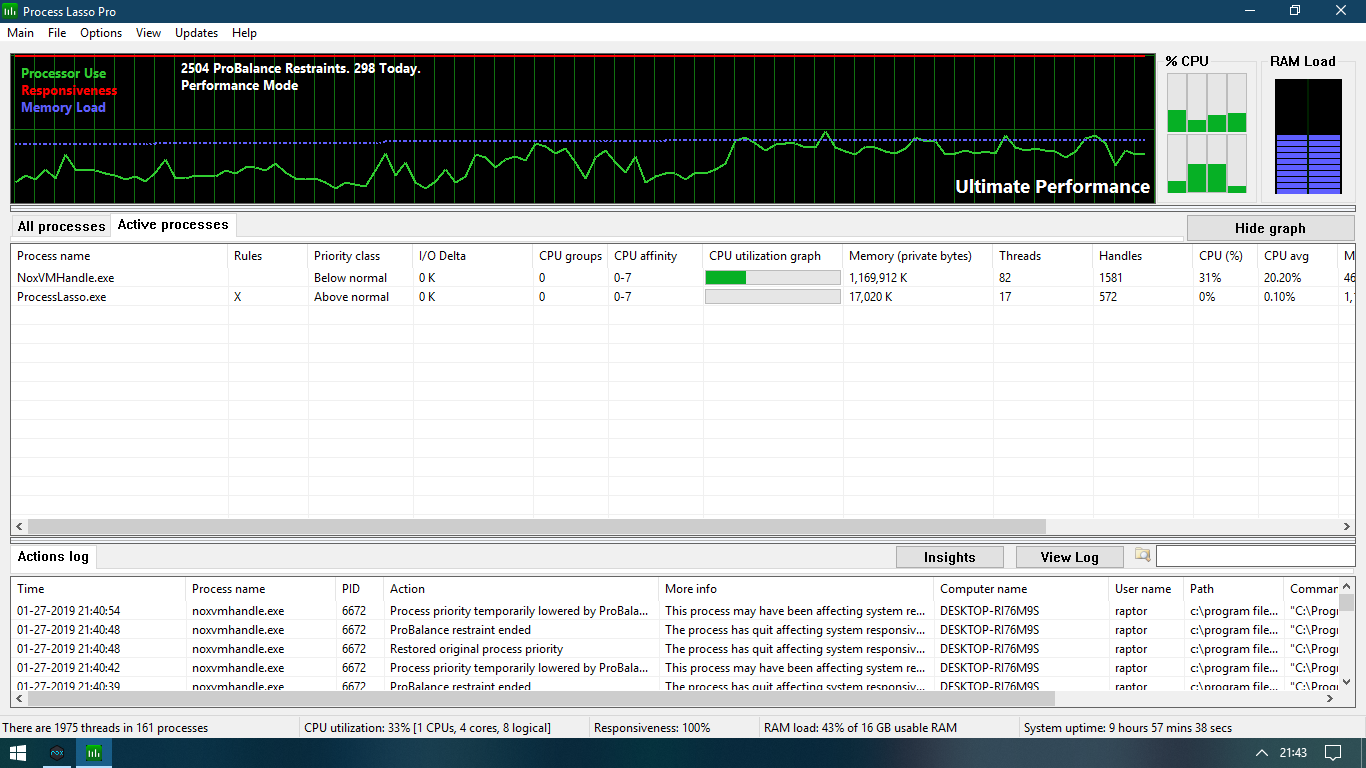Sort the log by Path column

[x=1234, y=589]
